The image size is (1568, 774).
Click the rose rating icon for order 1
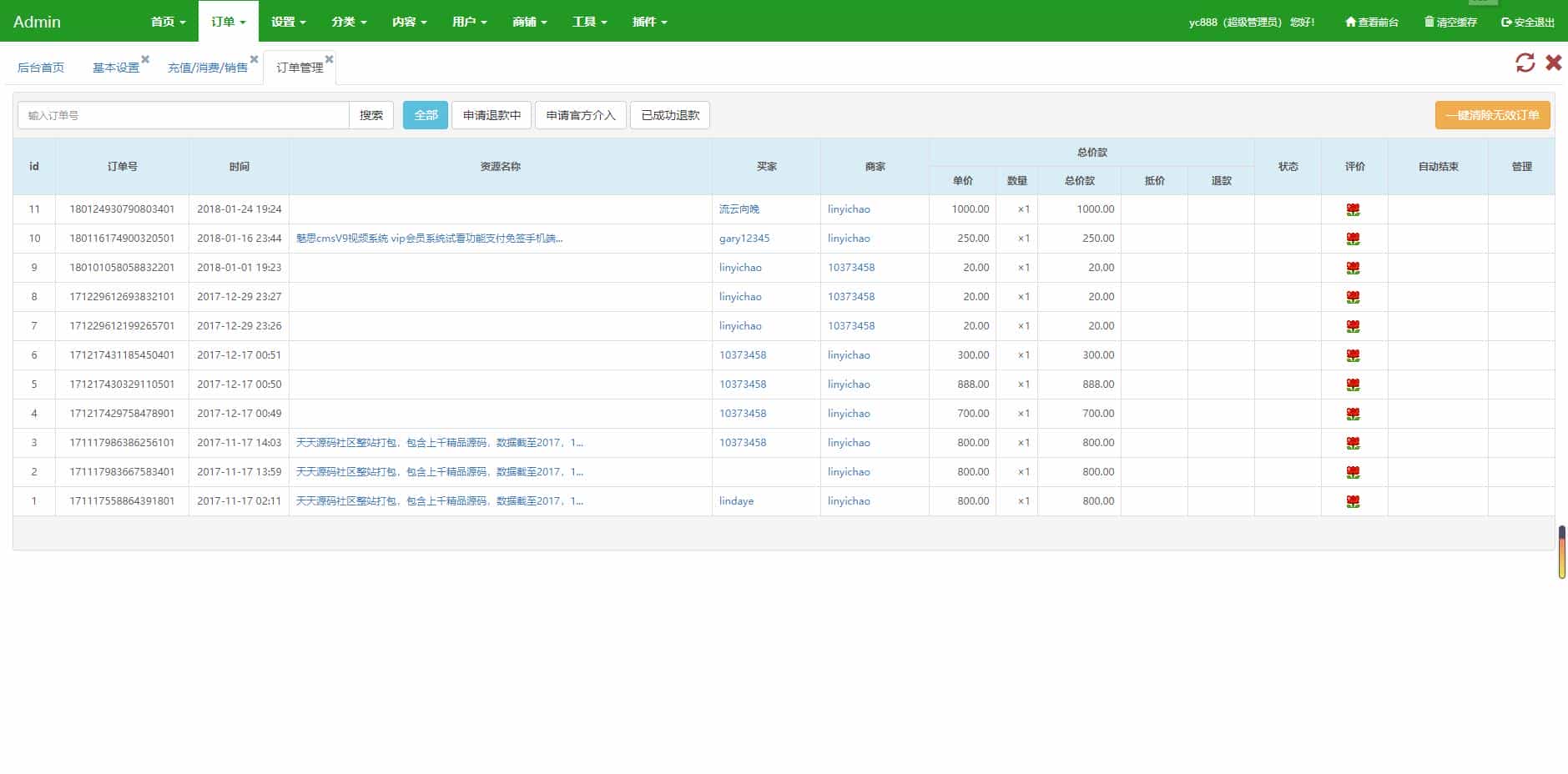[1353, 502]
